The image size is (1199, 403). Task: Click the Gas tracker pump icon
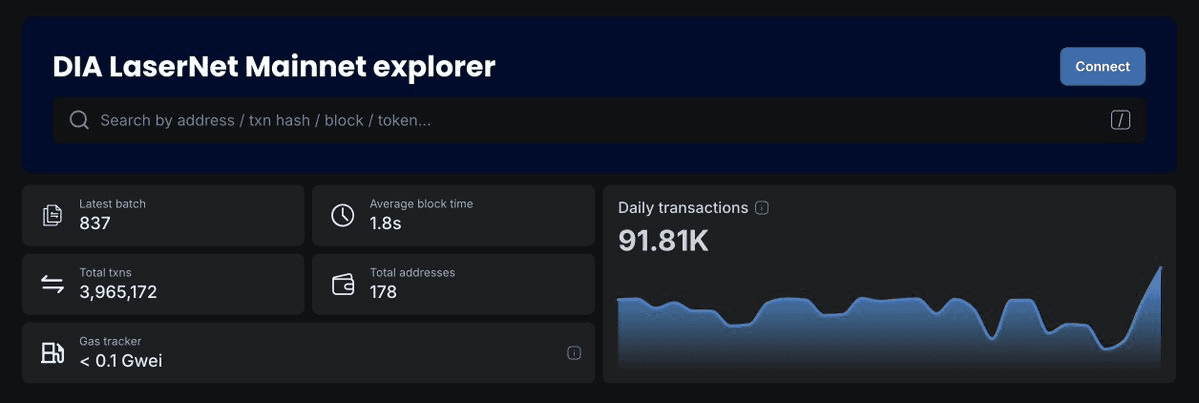[52, 353]
